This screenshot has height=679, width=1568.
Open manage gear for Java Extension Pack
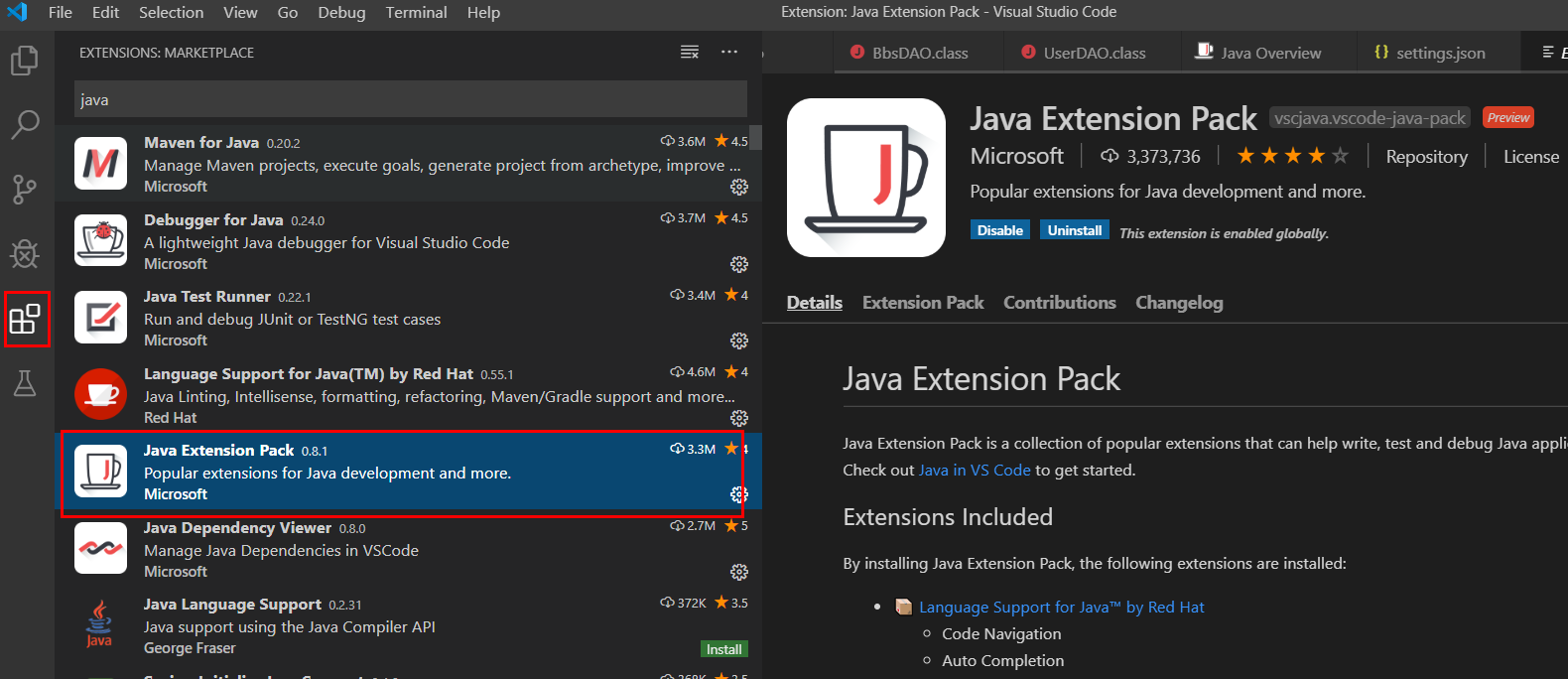pos(739,494)
